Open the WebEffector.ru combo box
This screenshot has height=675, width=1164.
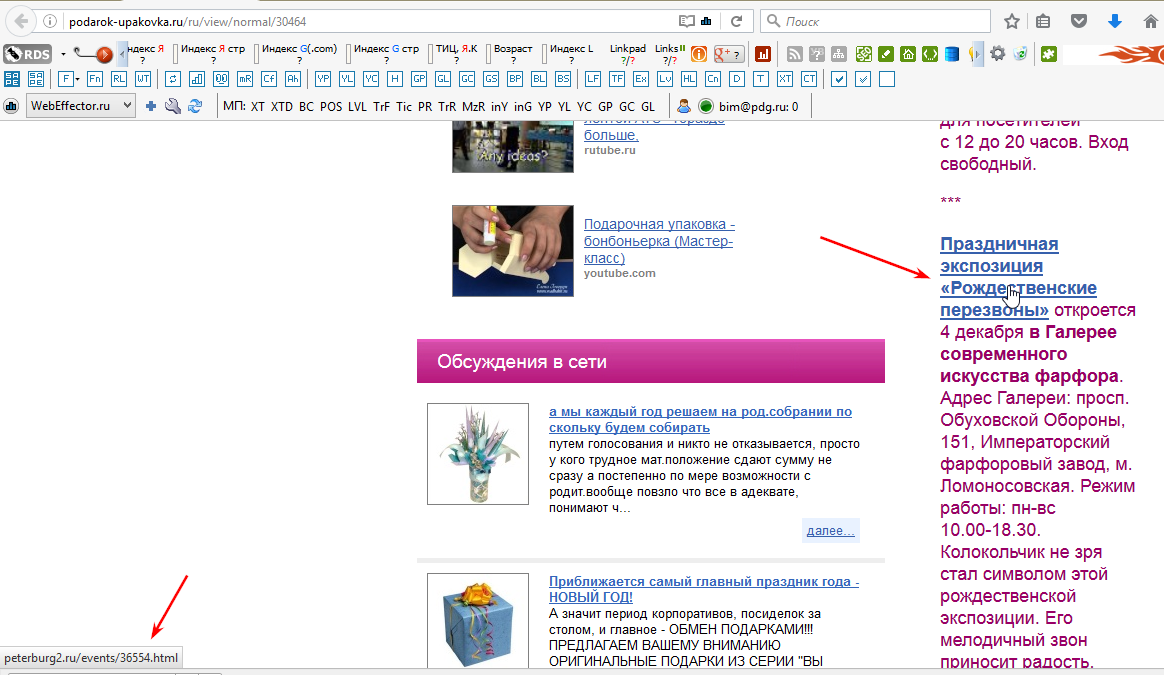(81, 106)
